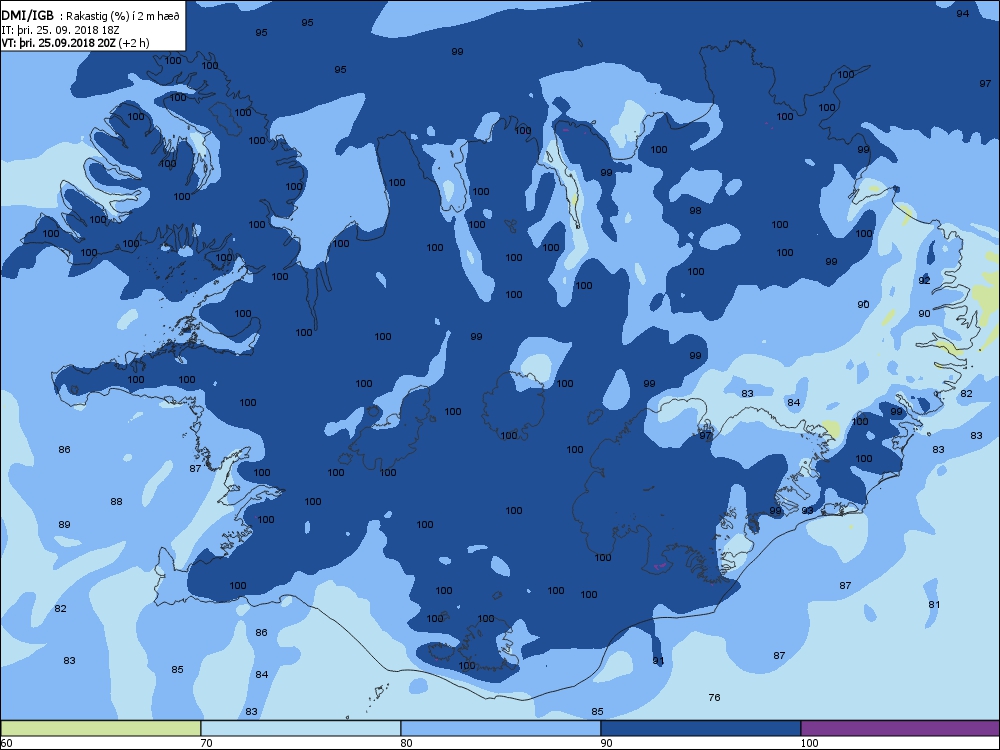The image size is (1000, 750).
Task: Click the medium blue 80–90 legend color band
Action: 501,728
